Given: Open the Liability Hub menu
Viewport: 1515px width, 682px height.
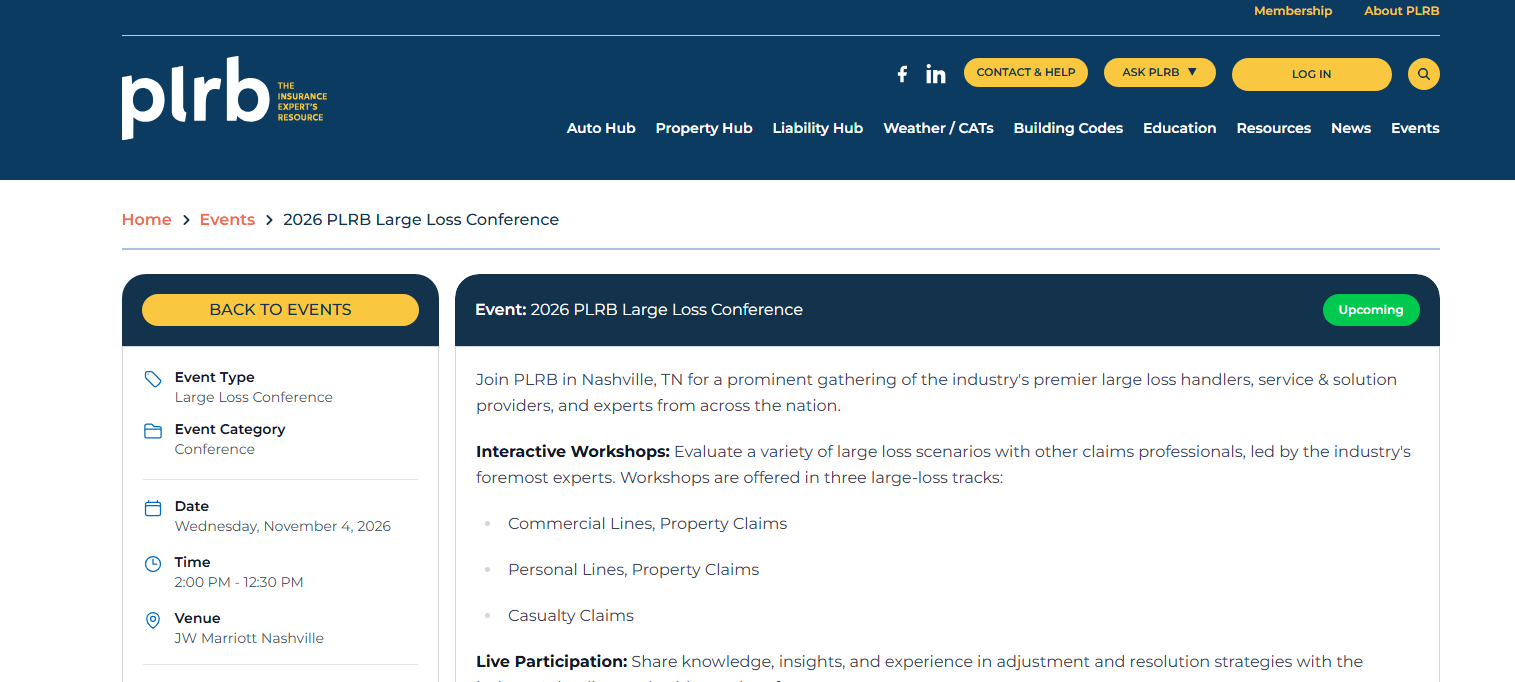Looking at the screenshot, I should point(818,128).
